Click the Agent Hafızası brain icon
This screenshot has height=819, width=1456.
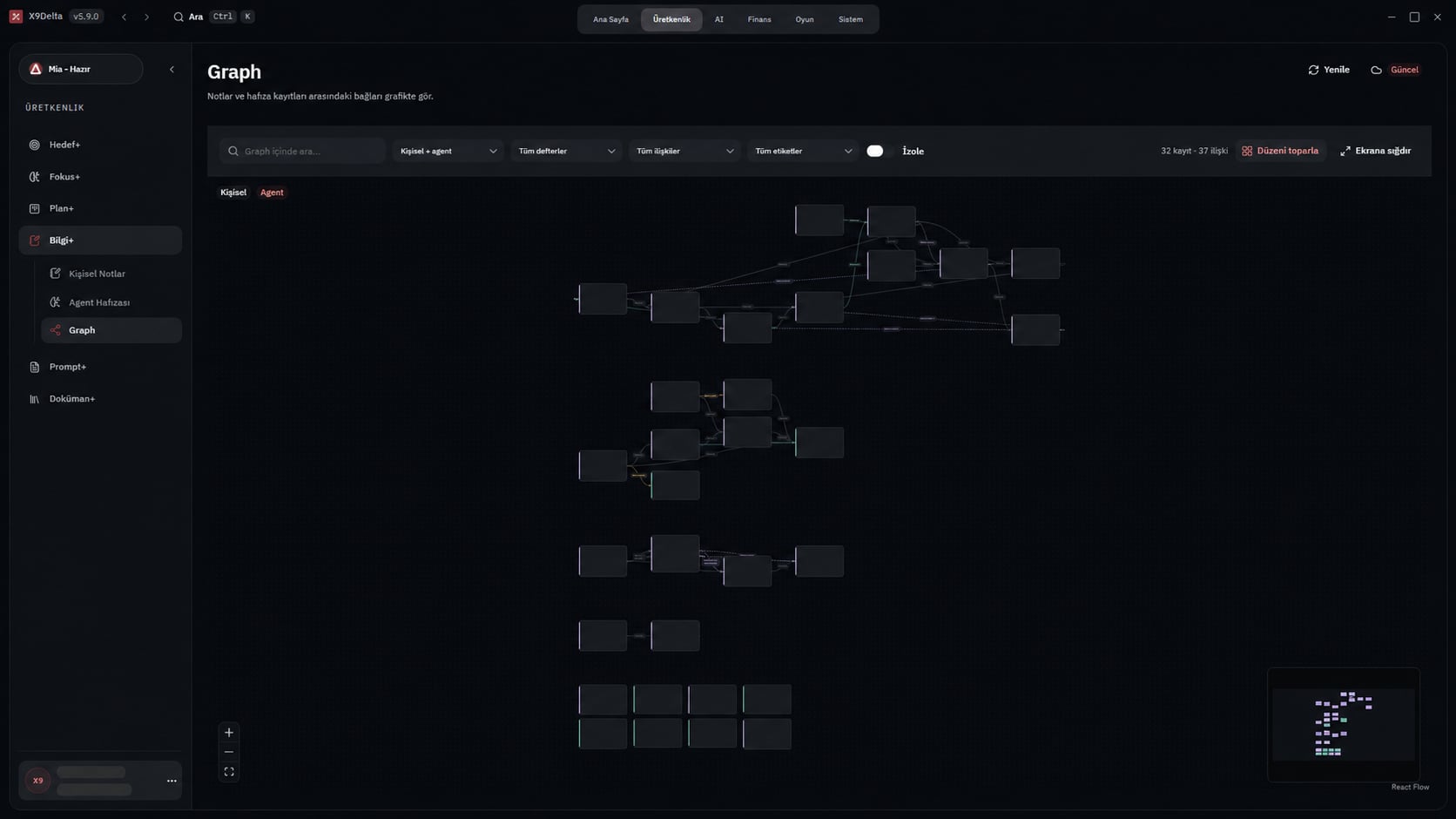(x=55, y=302)
